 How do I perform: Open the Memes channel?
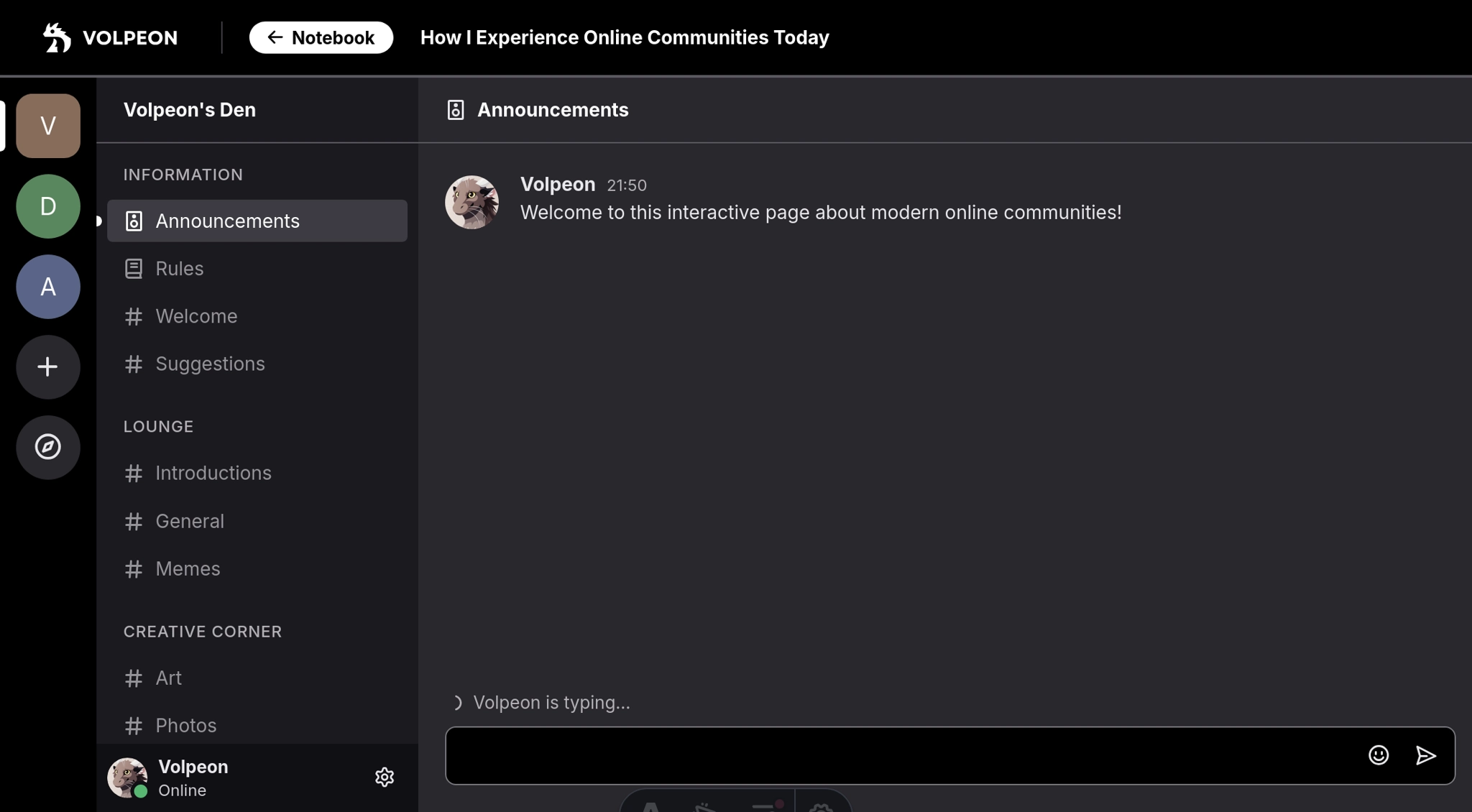(x=188, y=568)
